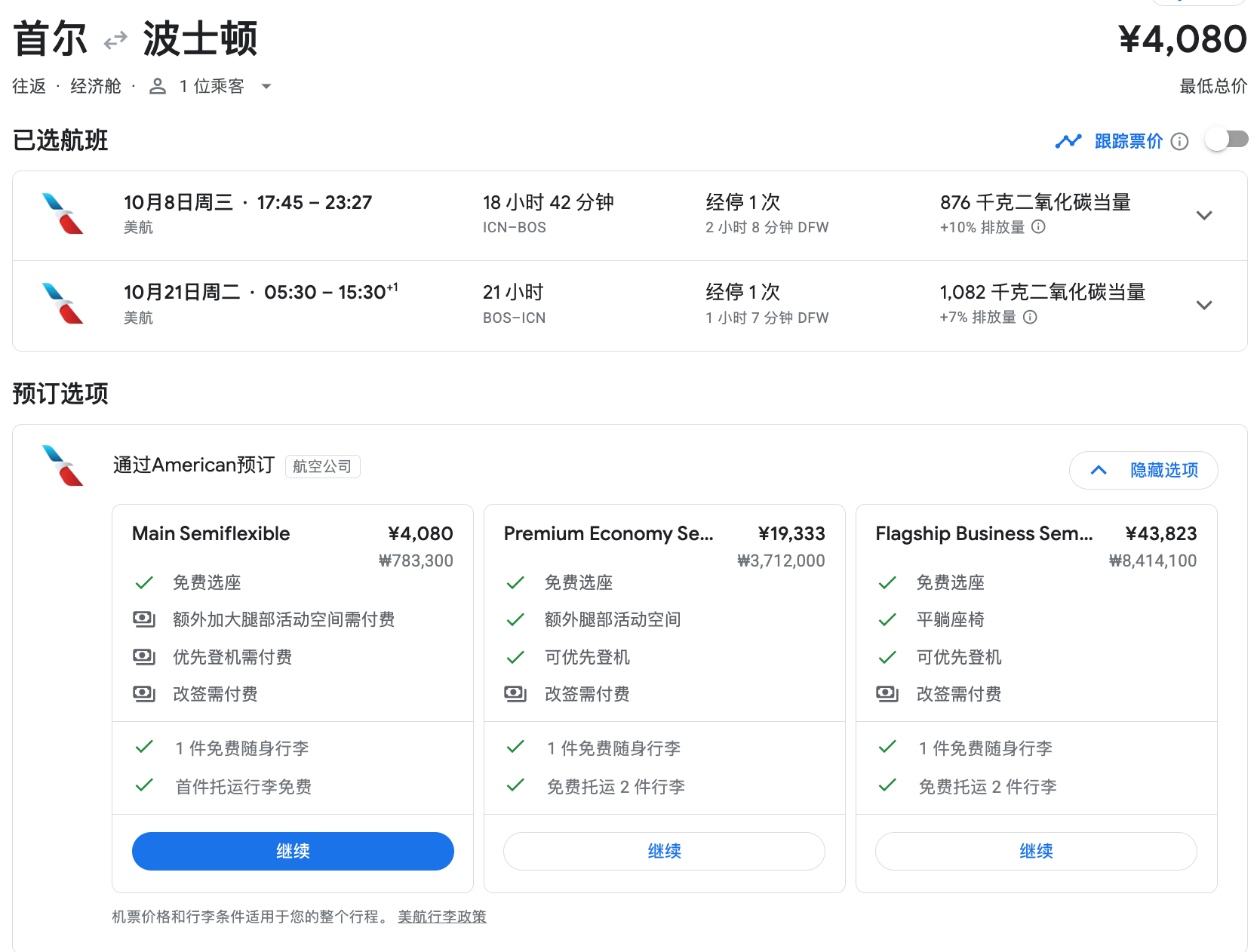1257x952 pixels.
Task: Expand the October 21 return flight details
Action: (1204, 306)
